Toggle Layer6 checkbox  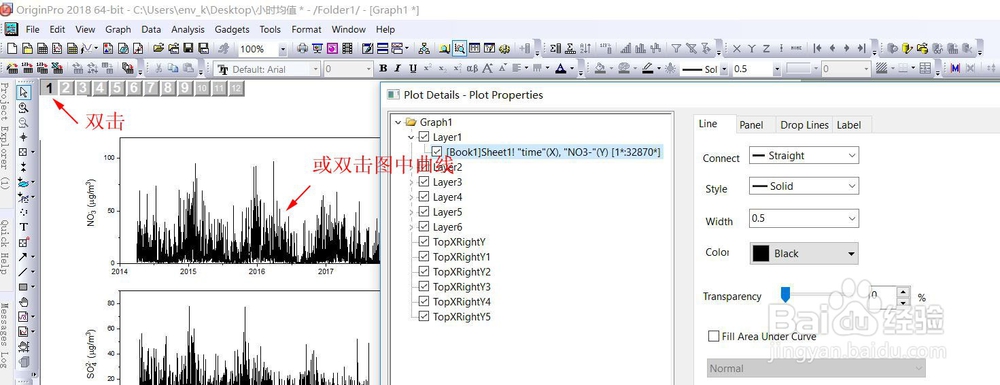pos(423,227)
